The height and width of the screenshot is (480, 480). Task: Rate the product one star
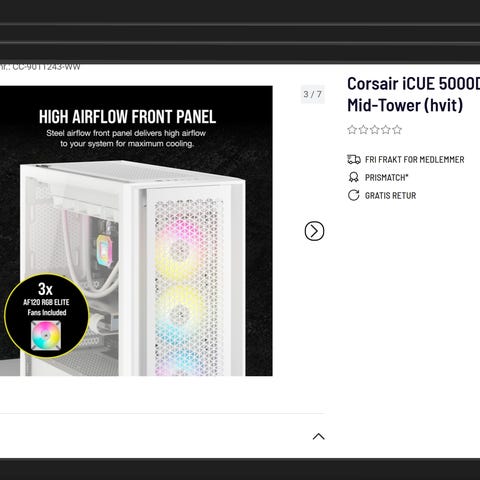pos(352,129)
